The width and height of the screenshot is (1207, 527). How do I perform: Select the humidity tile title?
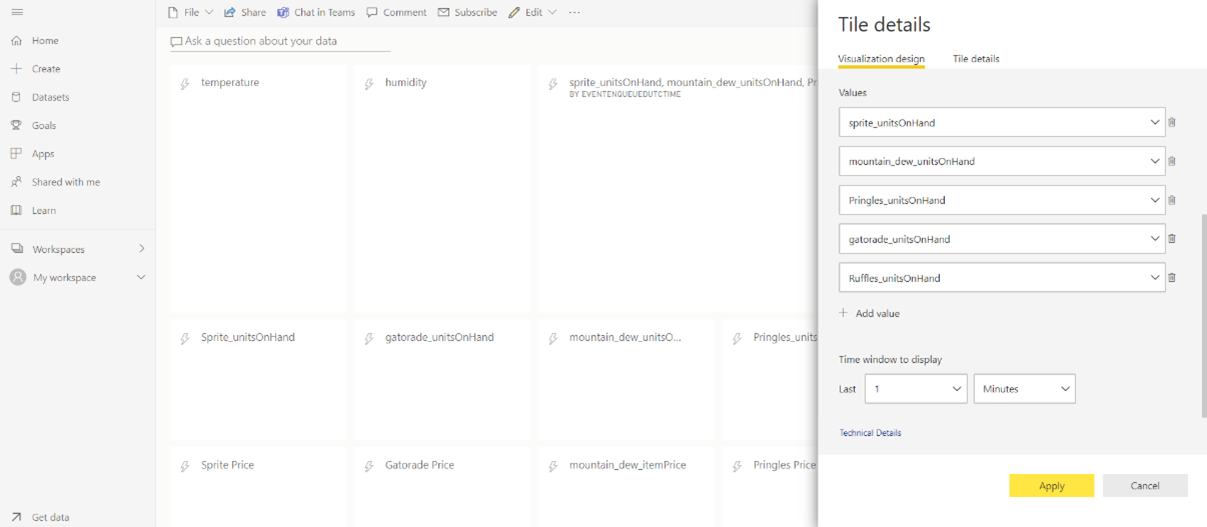click(x=406, y=82)
